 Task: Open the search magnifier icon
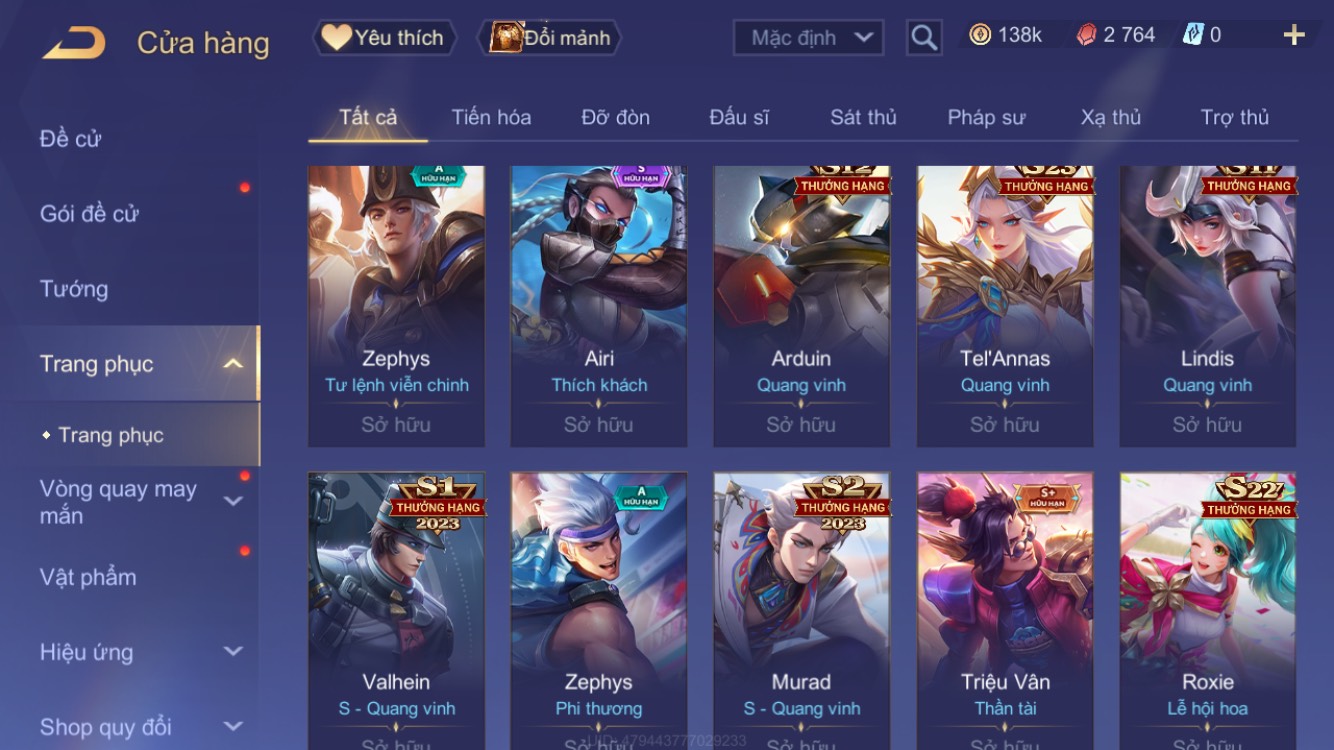[924, 38]
